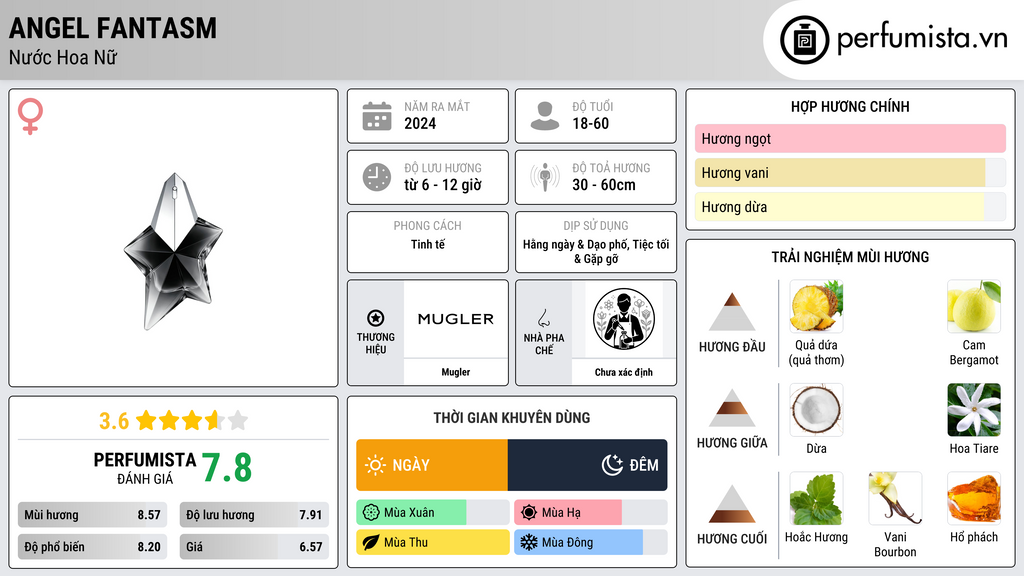Image resolution: width=1024 pixels, height=576 pixels.
Task: Click the Độ lưu hương 7.91 score bar
Action: (x=254, y=515)
